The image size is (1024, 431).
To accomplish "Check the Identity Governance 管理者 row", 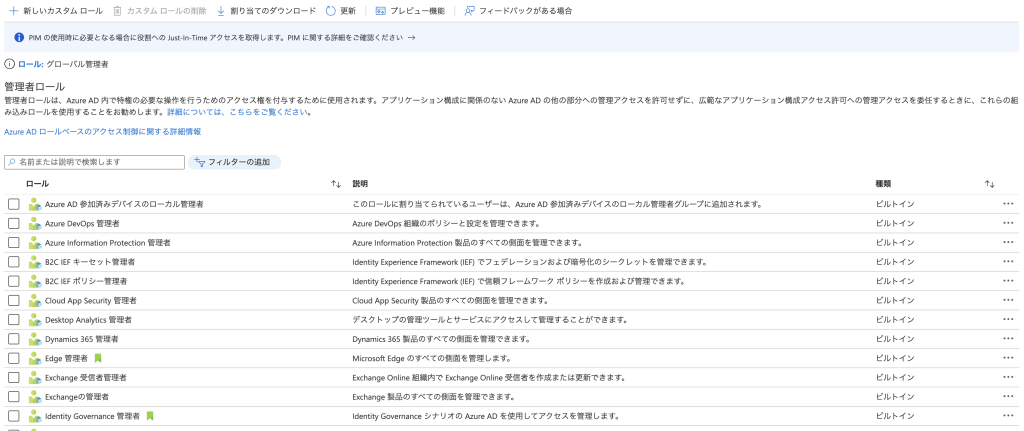I will coord(14,417).
